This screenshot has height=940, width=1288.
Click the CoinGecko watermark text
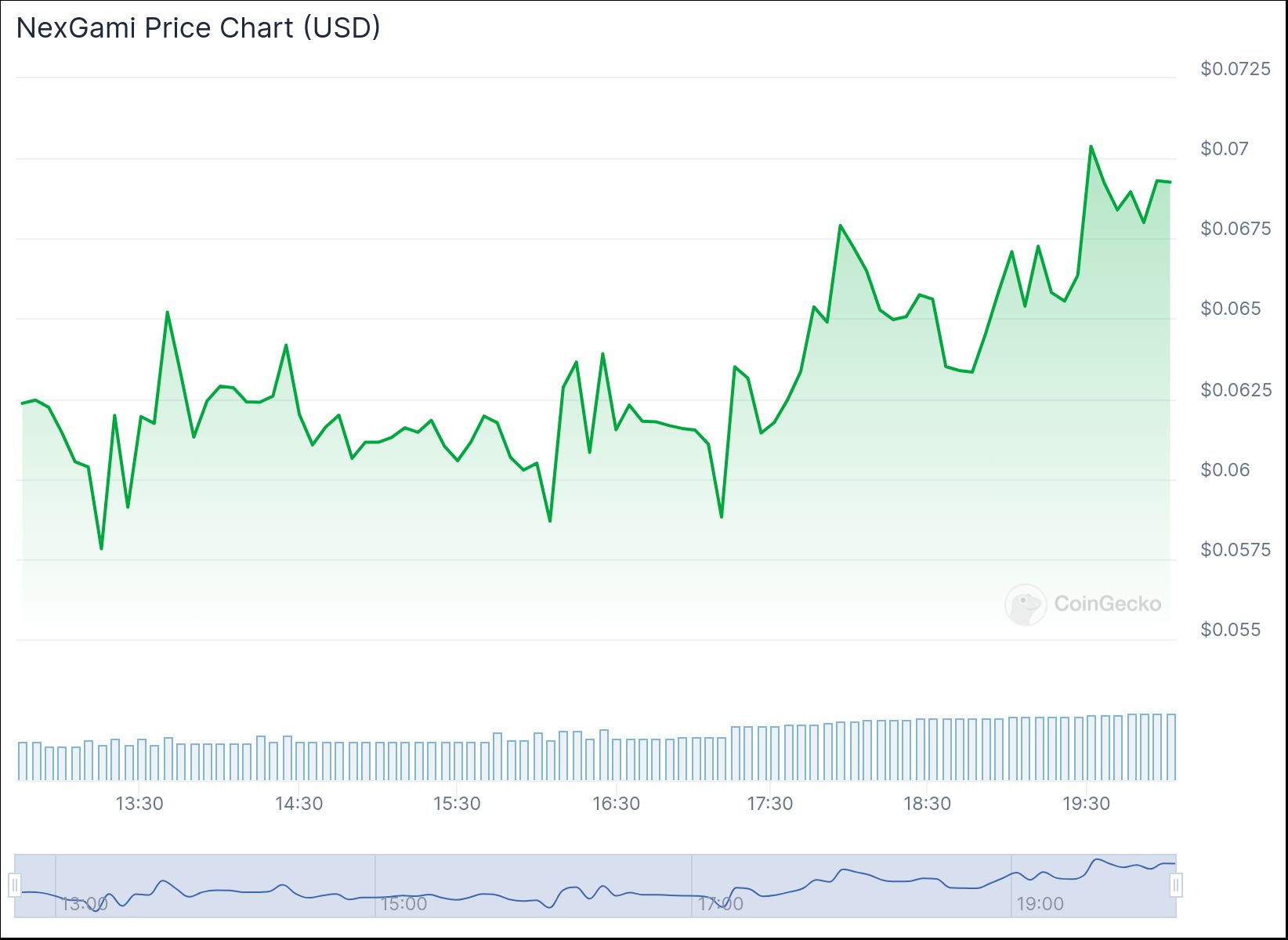click(1107, 604)
